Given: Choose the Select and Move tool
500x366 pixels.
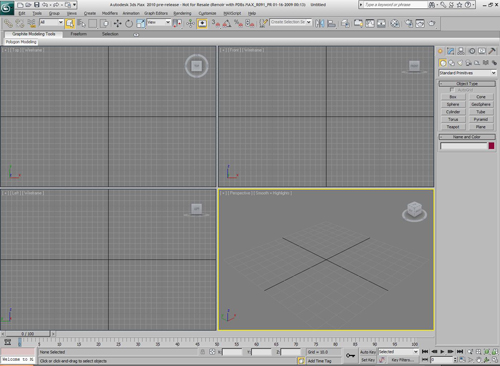Looking at the screenshot, I should (x=117, y=23).
